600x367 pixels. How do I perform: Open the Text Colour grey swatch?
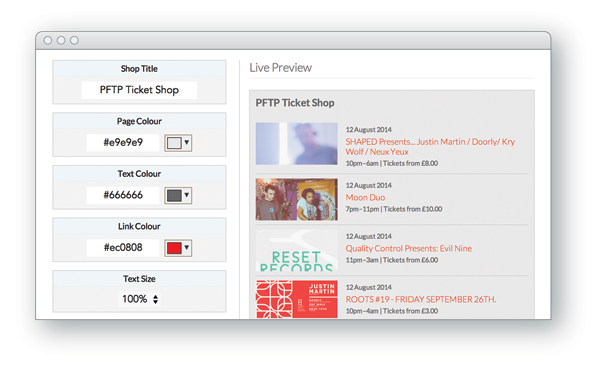click(x=174, y=196)
